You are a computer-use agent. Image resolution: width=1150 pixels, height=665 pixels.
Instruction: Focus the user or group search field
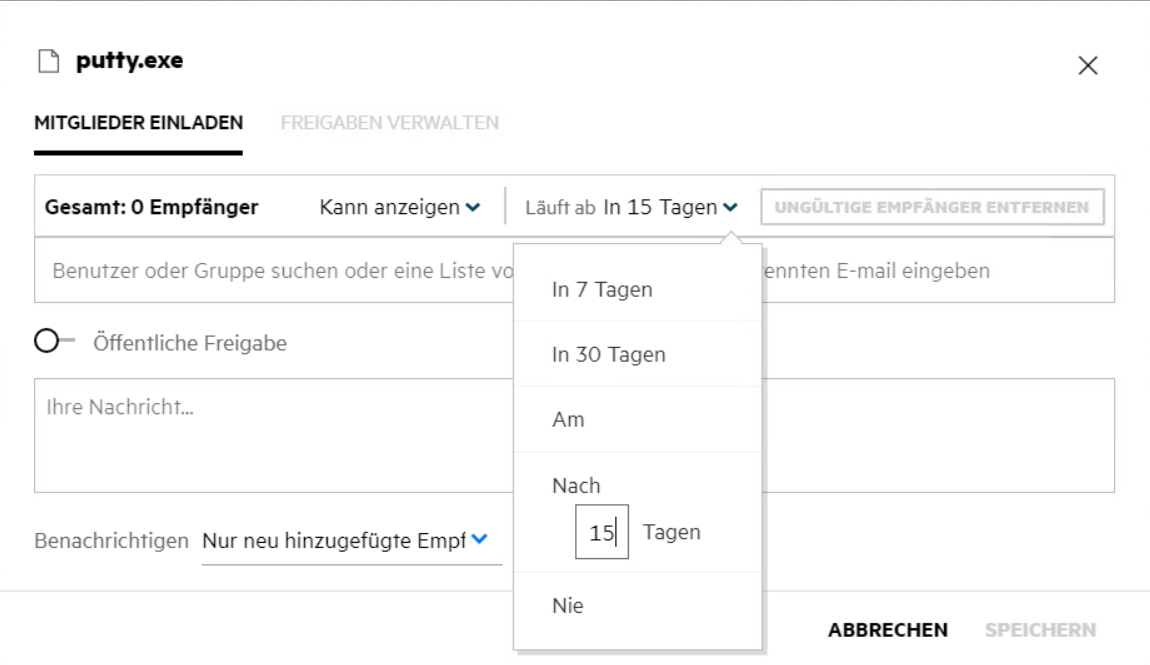point(270,271)
